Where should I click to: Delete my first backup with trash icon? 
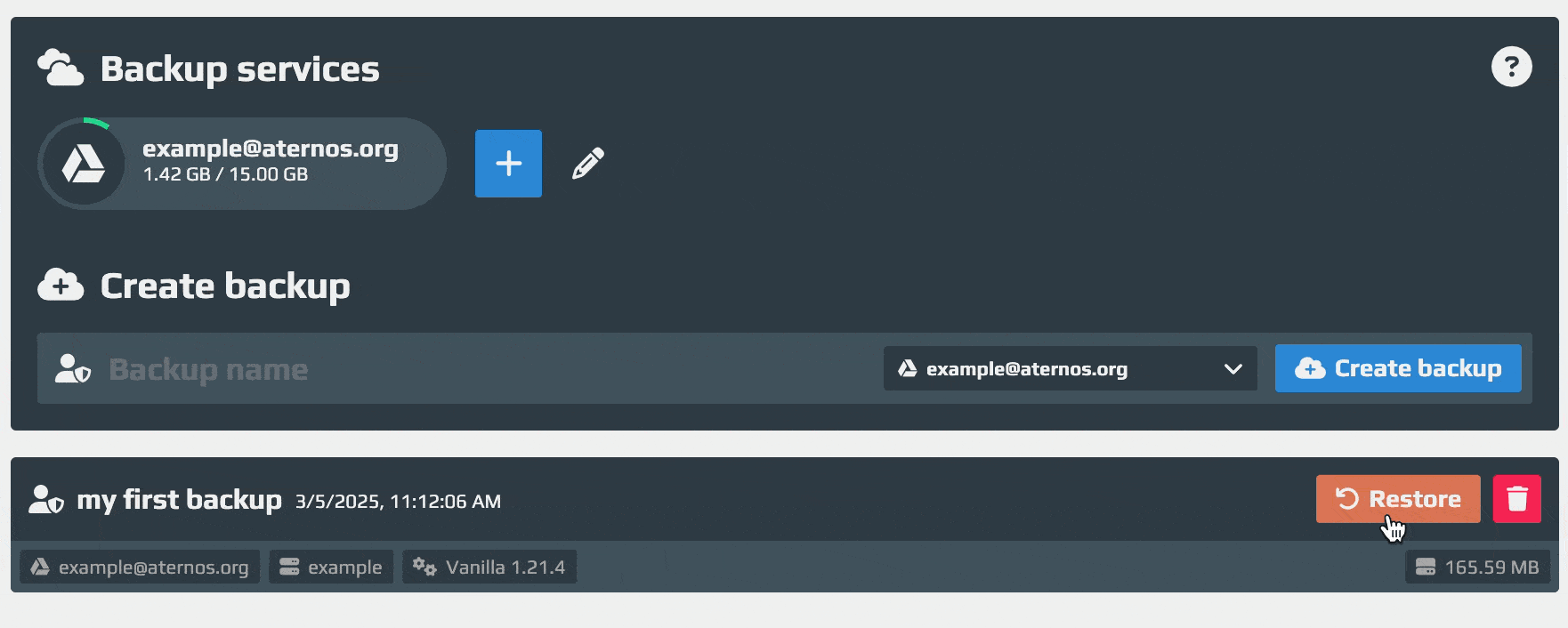tap(1517, 499)
